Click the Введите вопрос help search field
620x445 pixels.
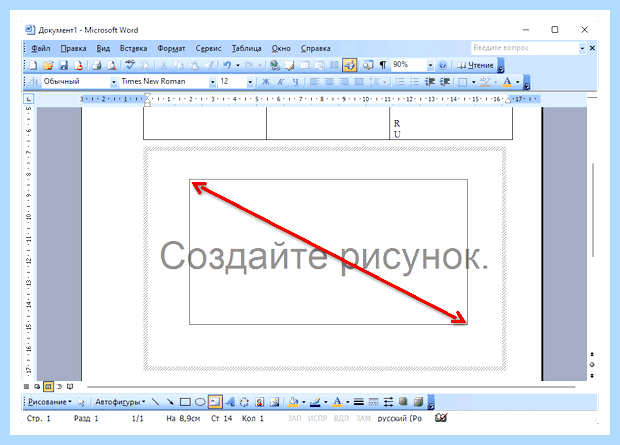click(x=525, y=48)
